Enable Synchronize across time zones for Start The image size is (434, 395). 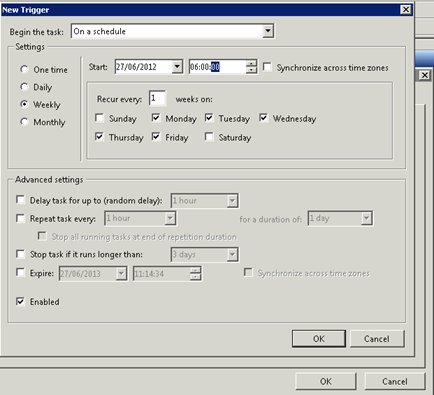click(267, 67)
